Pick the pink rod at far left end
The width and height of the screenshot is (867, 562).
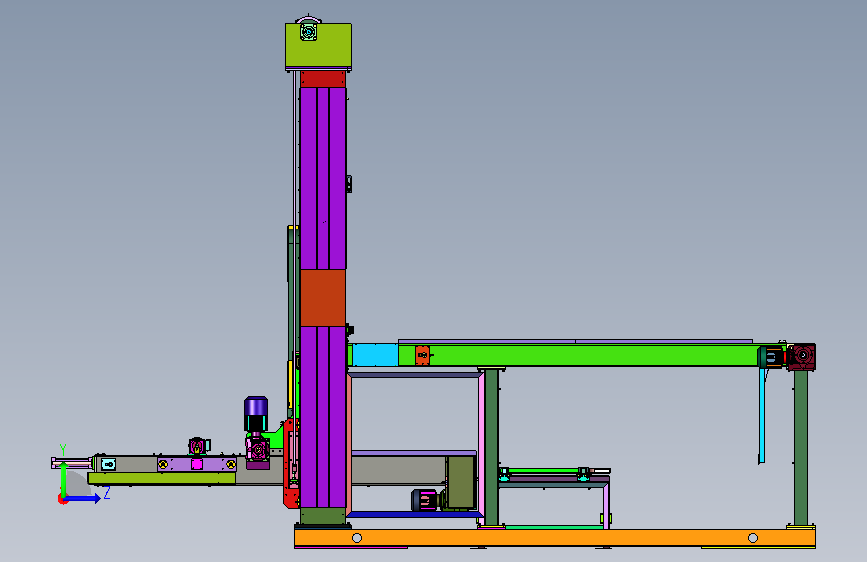(x=72, y=463)
